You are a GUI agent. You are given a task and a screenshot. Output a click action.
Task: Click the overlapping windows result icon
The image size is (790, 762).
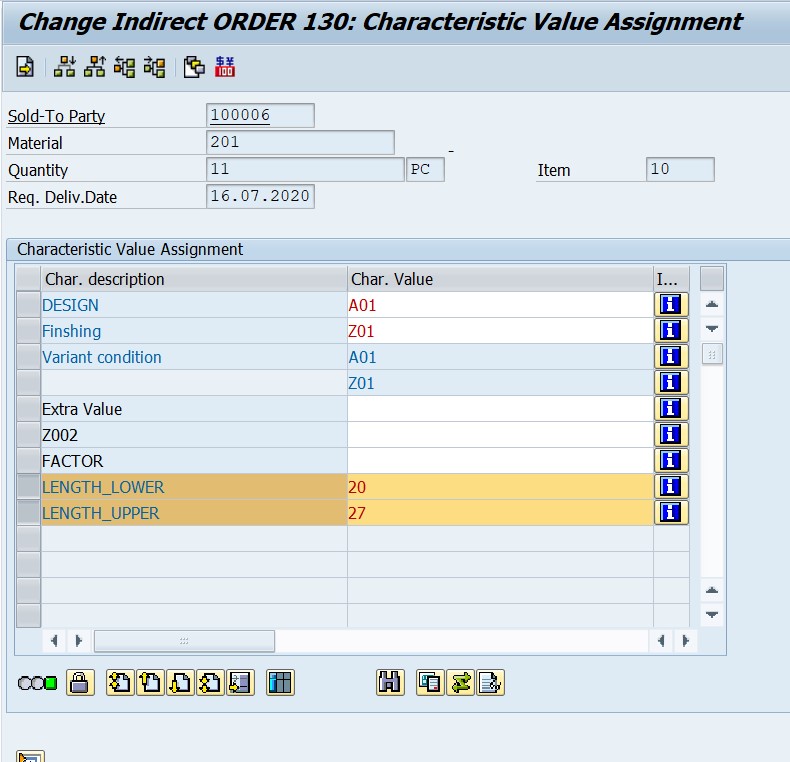tap(194, 67)
